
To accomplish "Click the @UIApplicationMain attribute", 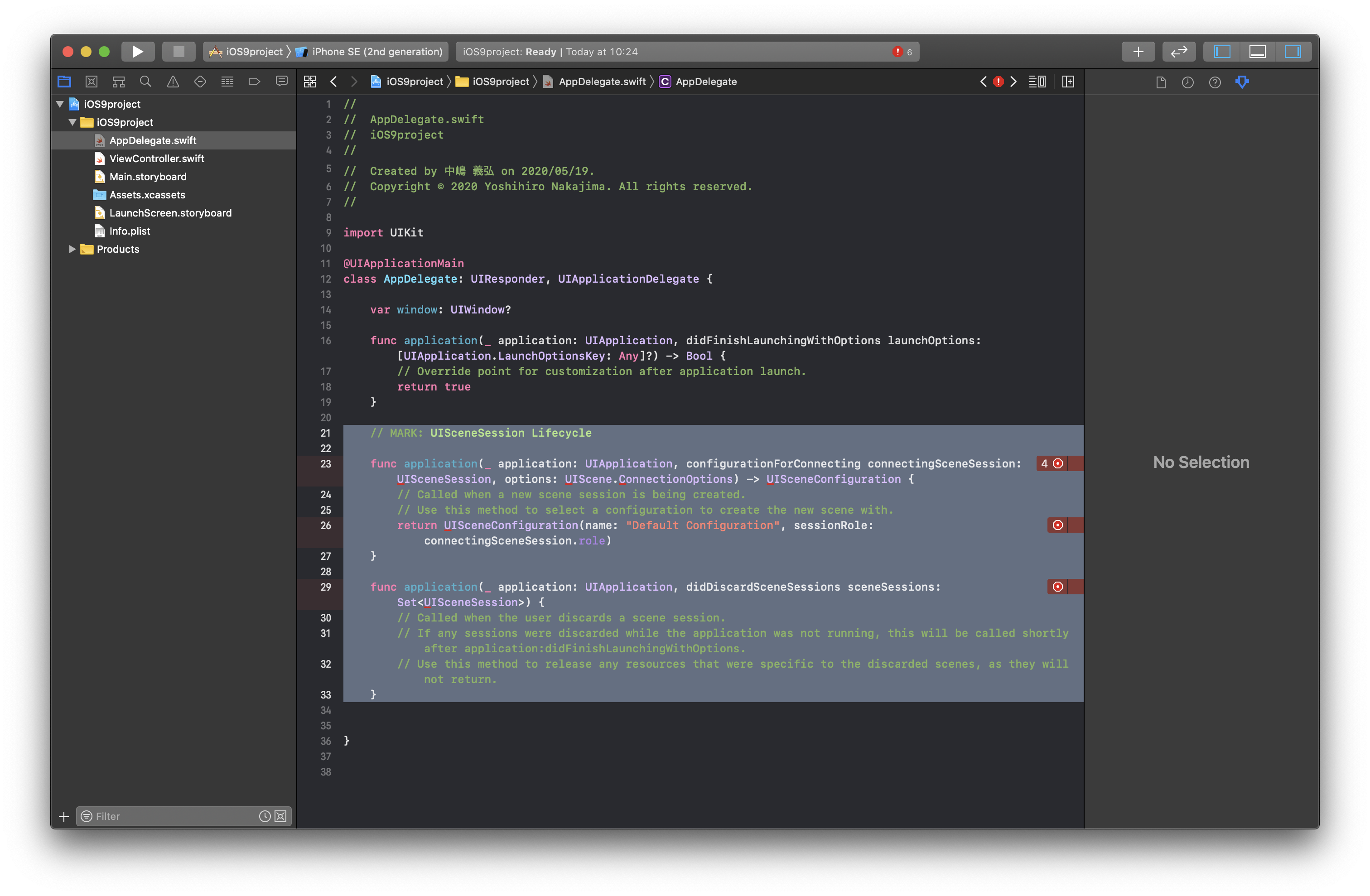I will pyautogui.click(x=404, y=264).
